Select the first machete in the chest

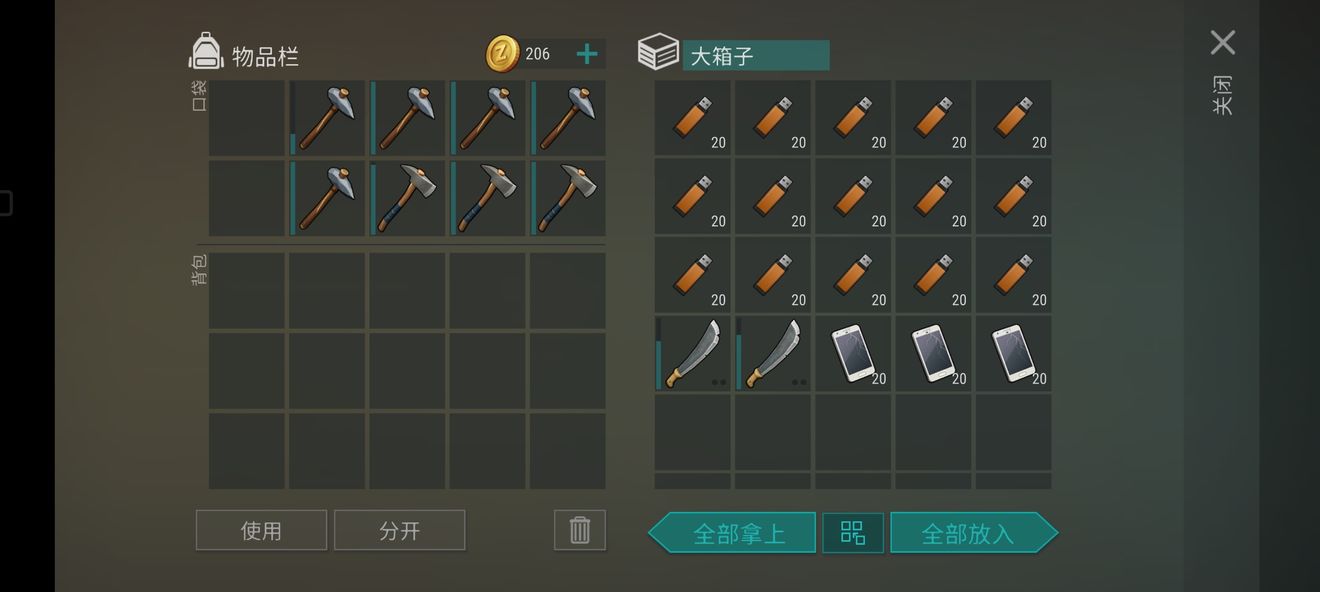[x=693, y=353]
